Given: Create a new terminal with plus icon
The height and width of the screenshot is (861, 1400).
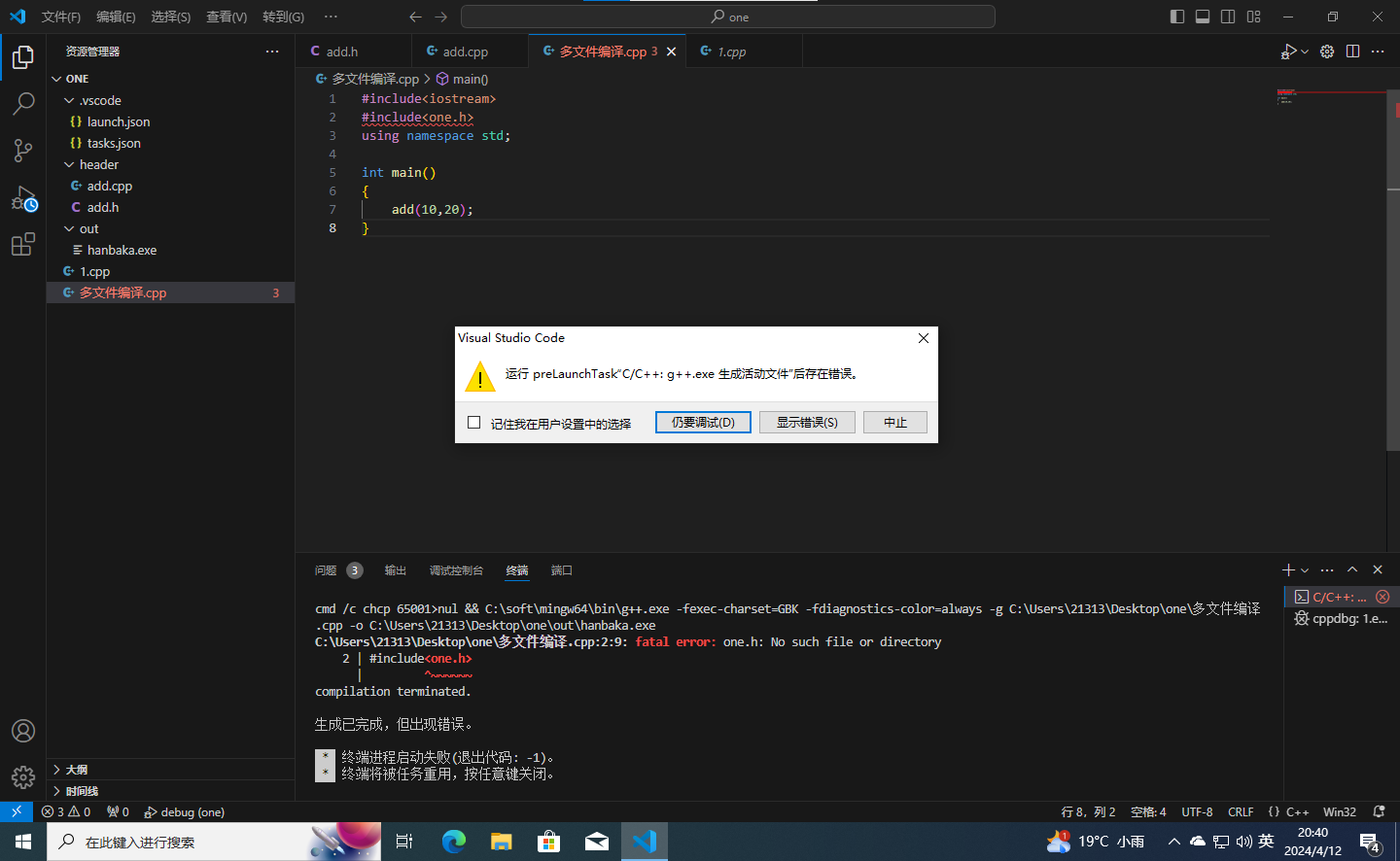Looking at the screenshot, I should [x=1288, y=569].
